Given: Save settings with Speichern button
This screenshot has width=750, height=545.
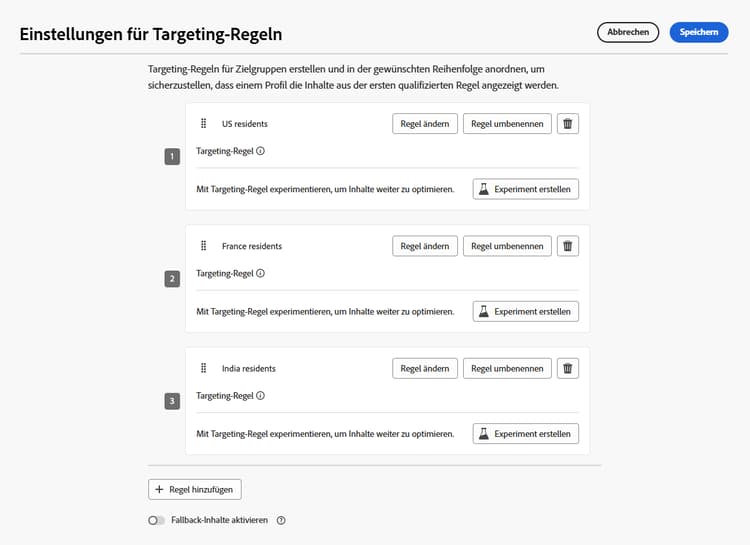Looking at the screenshot, I should (699, 32).
